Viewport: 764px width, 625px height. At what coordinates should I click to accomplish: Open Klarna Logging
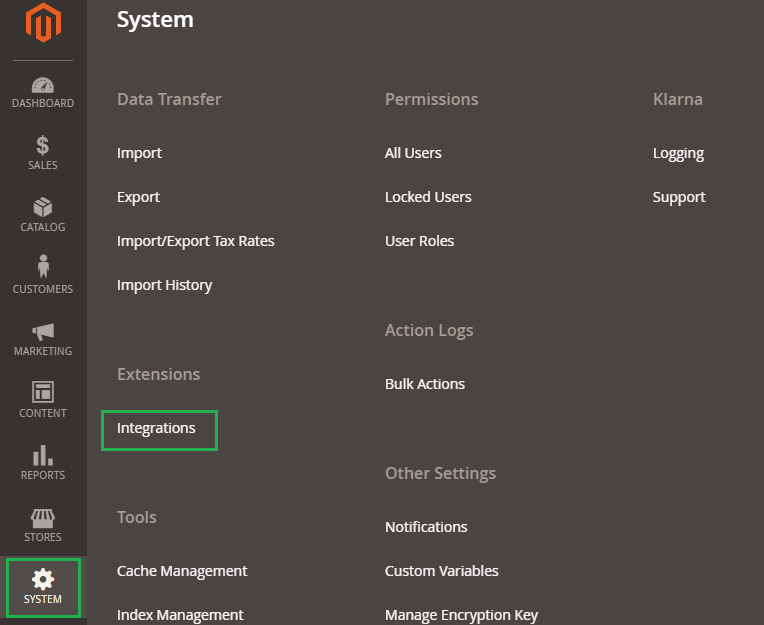click(678, 154)
